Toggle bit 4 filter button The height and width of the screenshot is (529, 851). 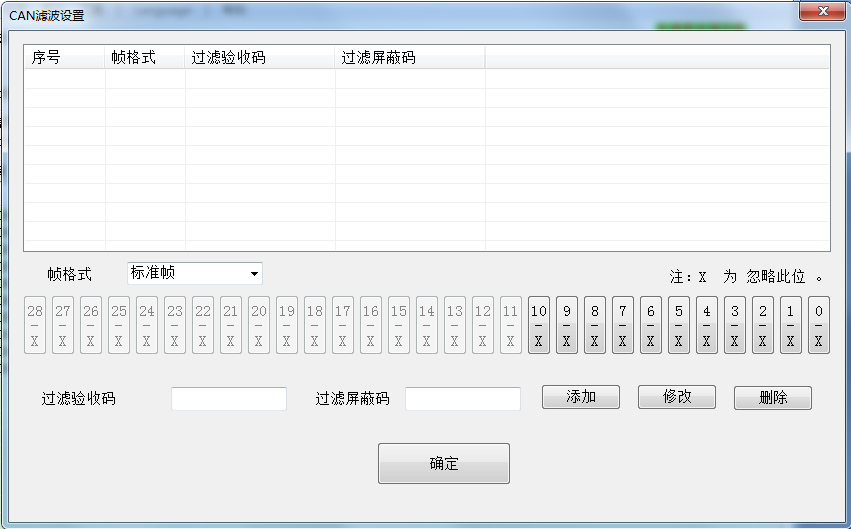(x=707, y=325)
